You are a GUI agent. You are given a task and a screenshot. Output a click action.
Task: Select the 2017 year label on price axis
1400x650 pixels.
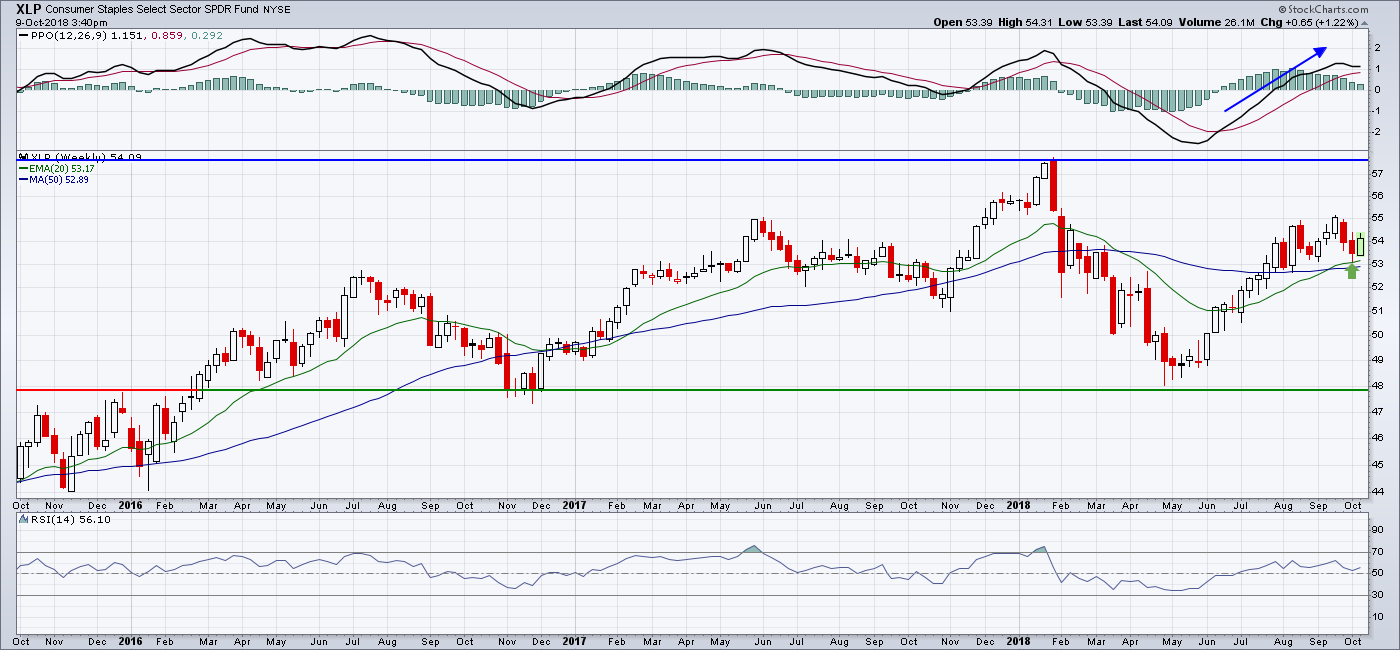tap(574, 505)
